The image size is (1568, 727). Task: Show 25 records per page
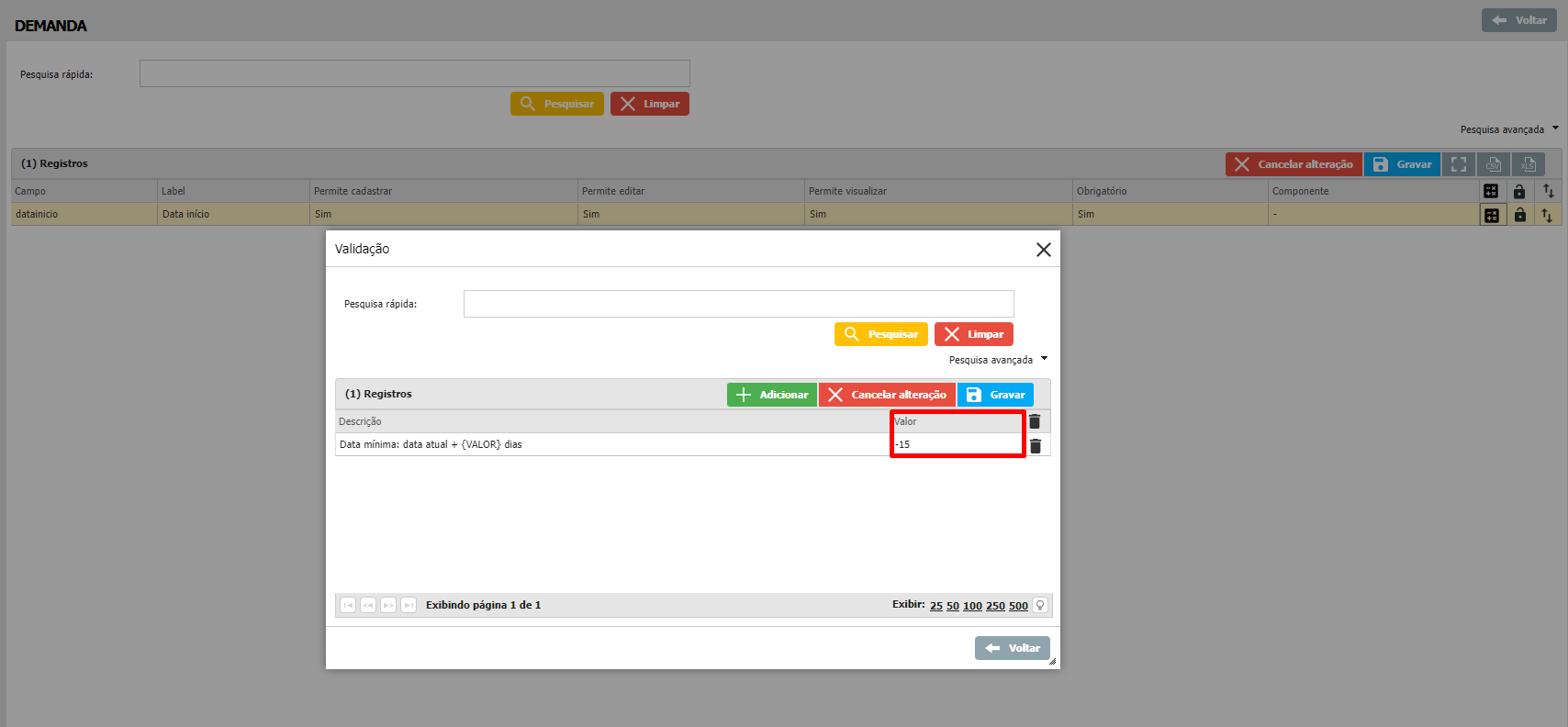[x=936, y=606]
